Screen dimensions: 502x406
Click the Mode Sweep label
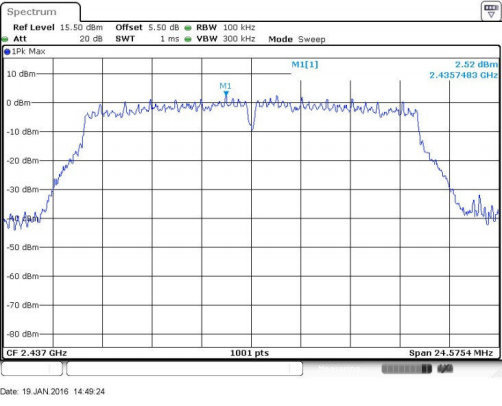click(x=297, y=39)
